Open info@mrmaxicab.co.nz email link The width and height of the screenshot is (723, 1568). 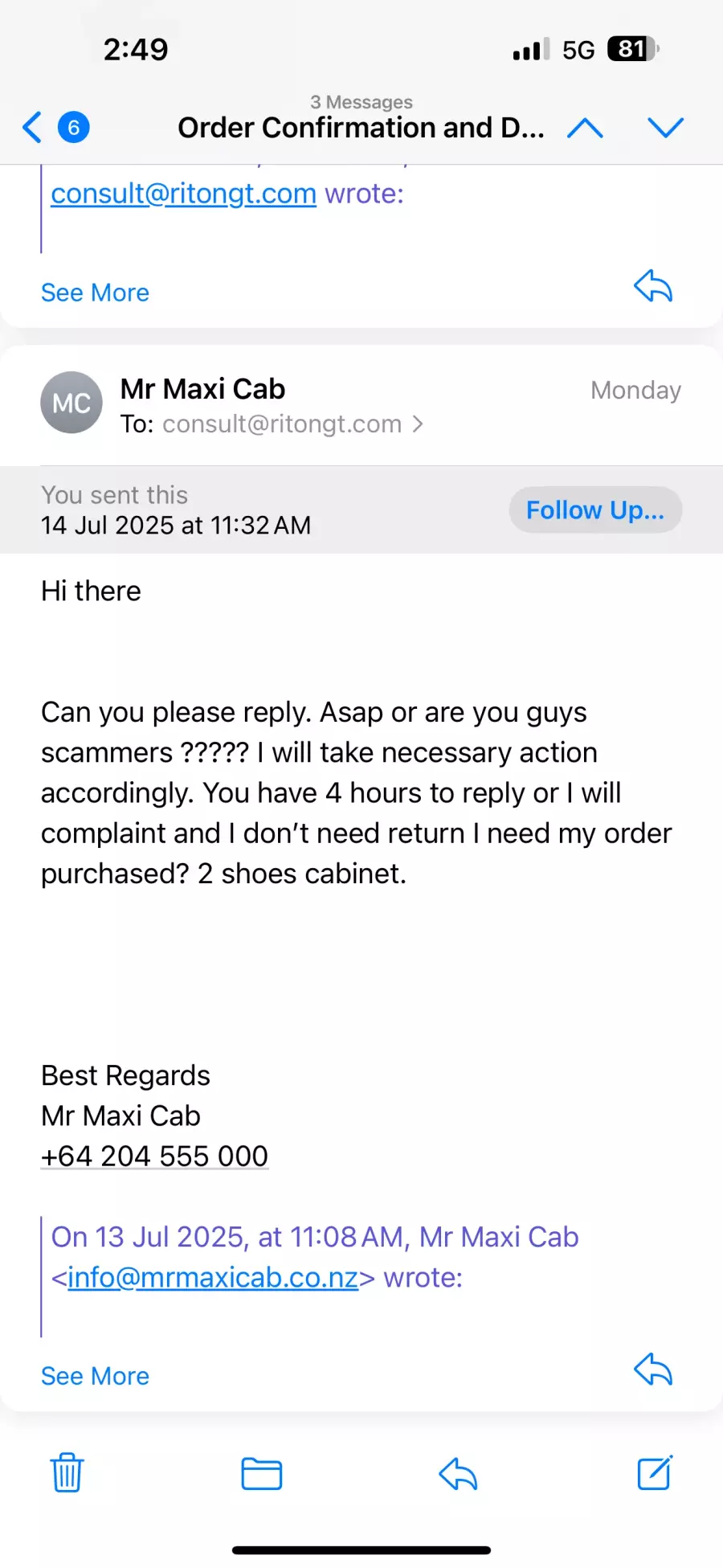213,1277
